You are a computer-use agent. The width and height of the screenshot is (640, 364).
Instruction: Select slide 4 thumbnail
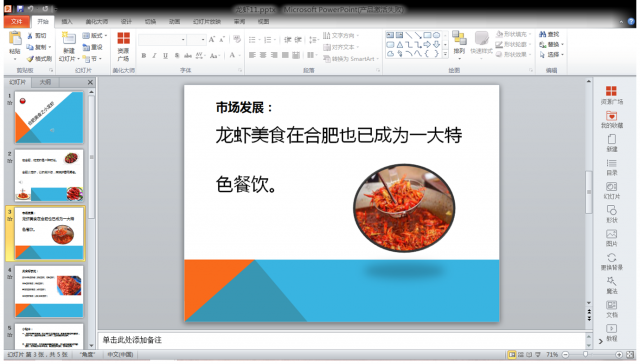pos(49,292)
